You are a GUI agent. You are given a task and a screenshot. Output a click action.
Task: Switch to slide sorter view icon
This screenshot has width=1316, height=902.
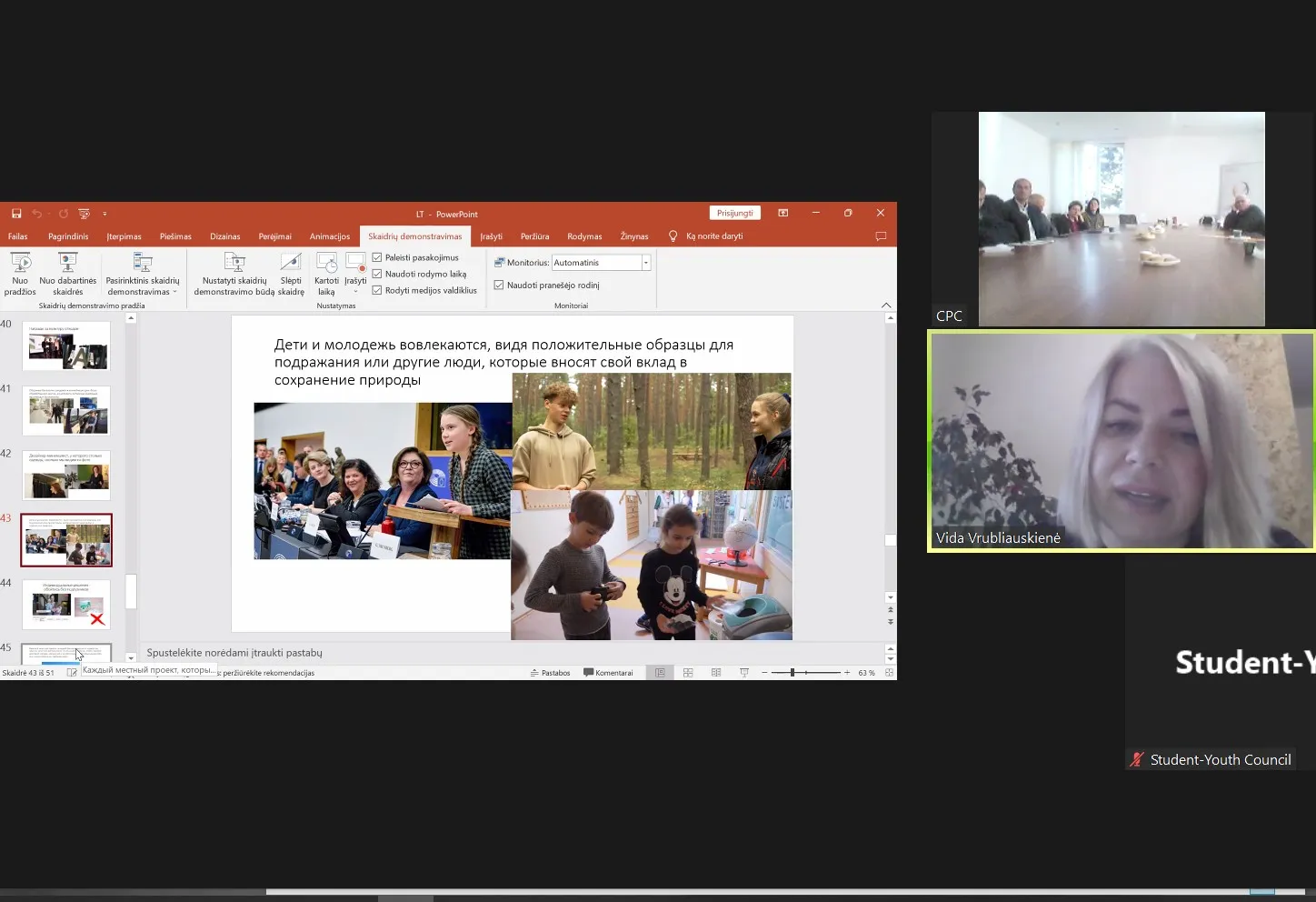pos(688,673)
